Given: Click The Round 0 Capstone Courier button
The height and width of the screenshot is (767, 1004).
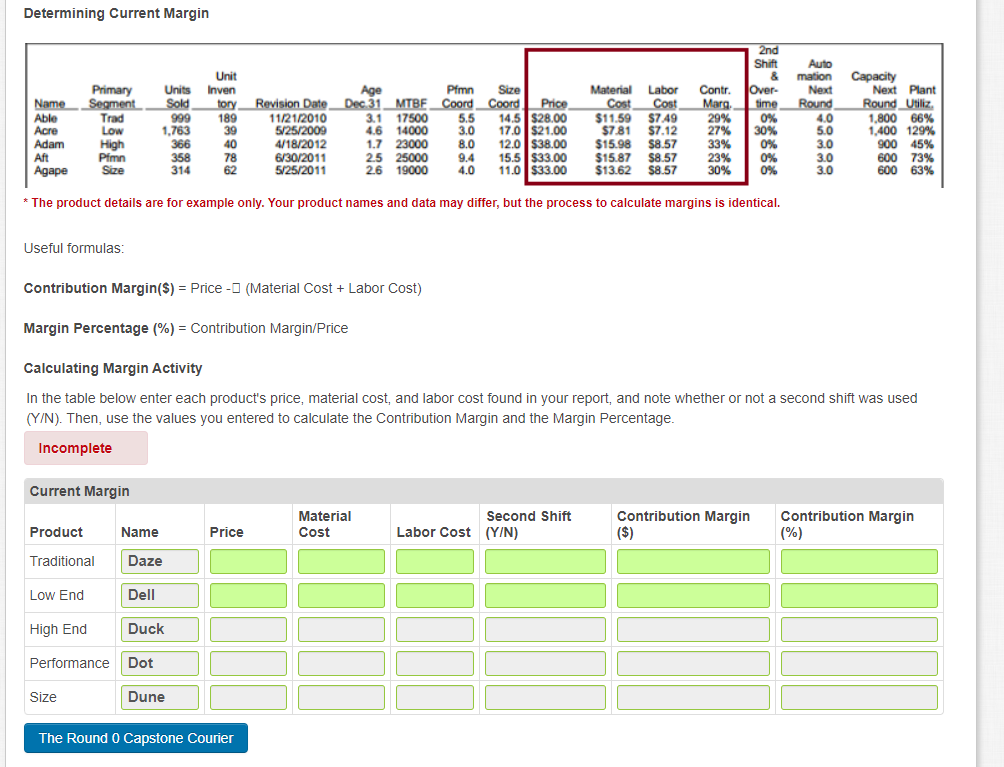Looking at the screenshot, I should click(135, 738).
